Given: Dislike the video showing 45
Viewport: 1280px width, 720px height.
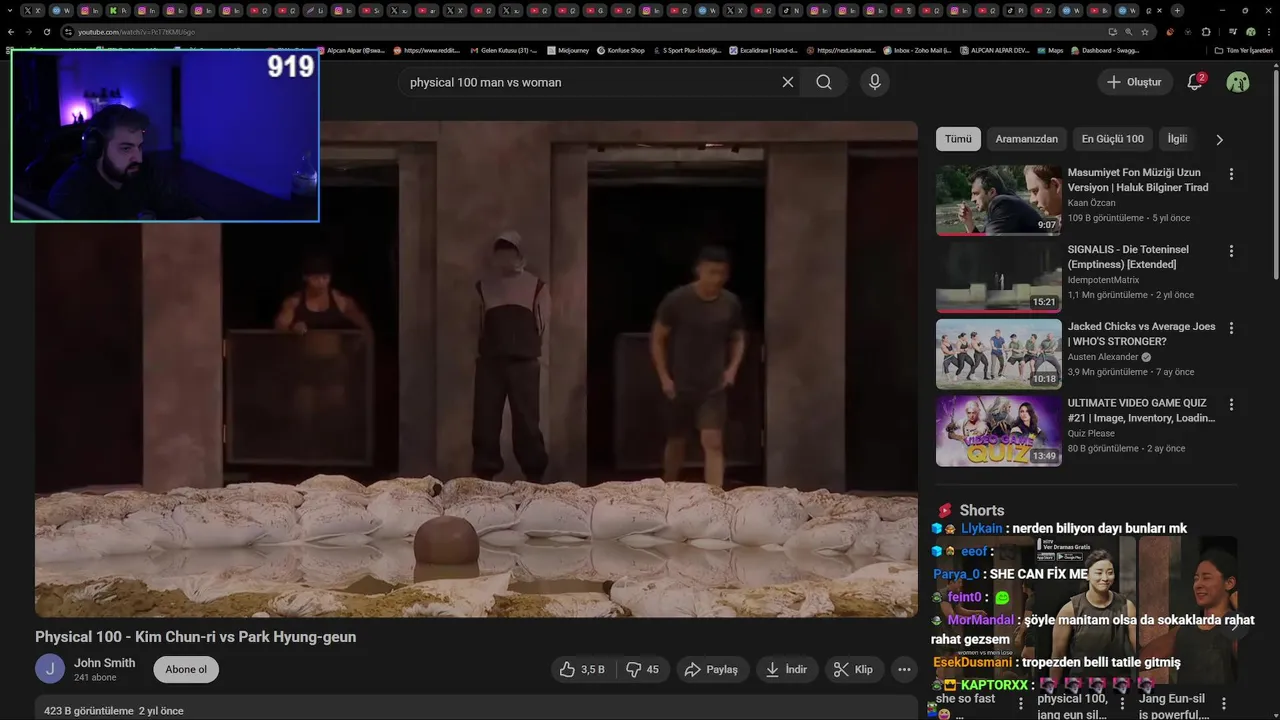Looking at the screenshot, I should 642,670.
